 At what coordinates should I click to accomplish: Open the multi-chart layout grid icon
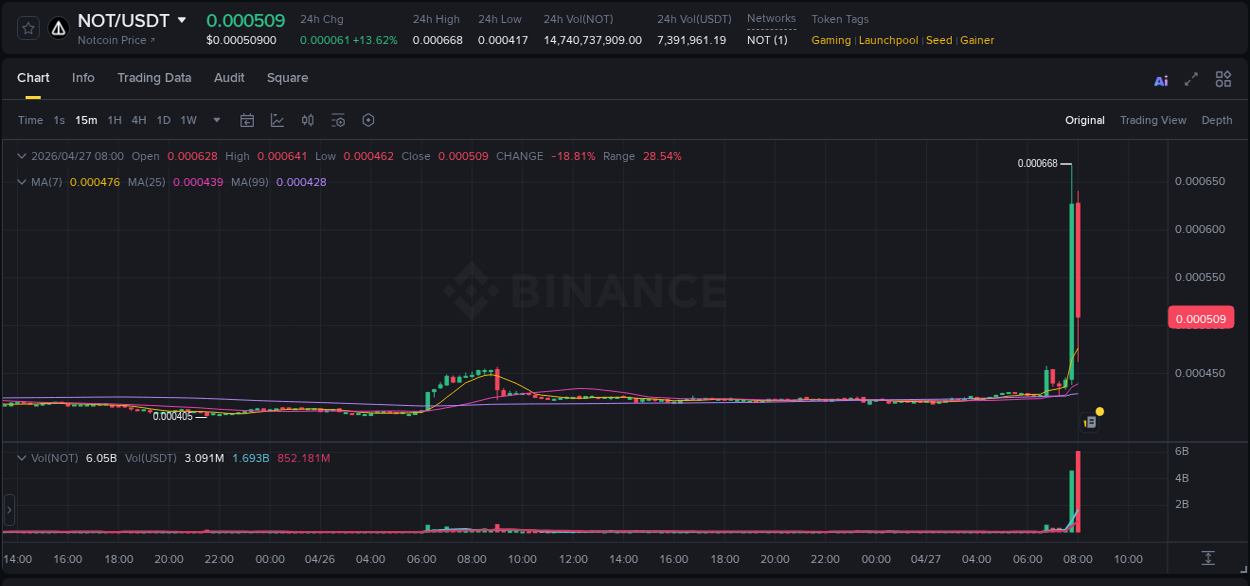pyautogui.click(x=1223, y=79)
